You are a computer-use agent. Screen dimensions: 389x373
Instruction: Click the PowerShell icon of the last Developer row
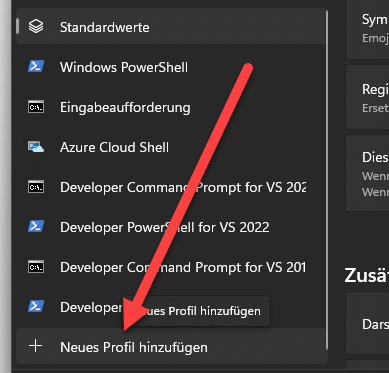(x=36, y=306)
